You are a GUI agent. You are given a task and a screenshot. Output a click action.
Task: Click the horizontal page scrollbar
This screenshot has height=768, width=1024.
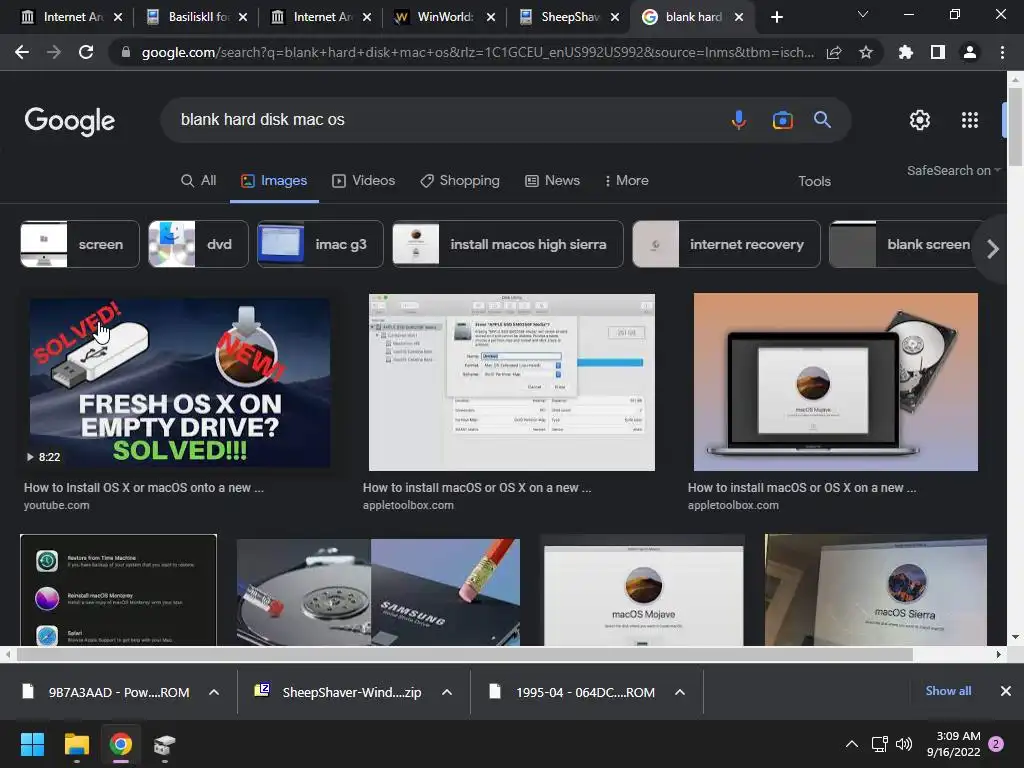[x=465, y=654]
